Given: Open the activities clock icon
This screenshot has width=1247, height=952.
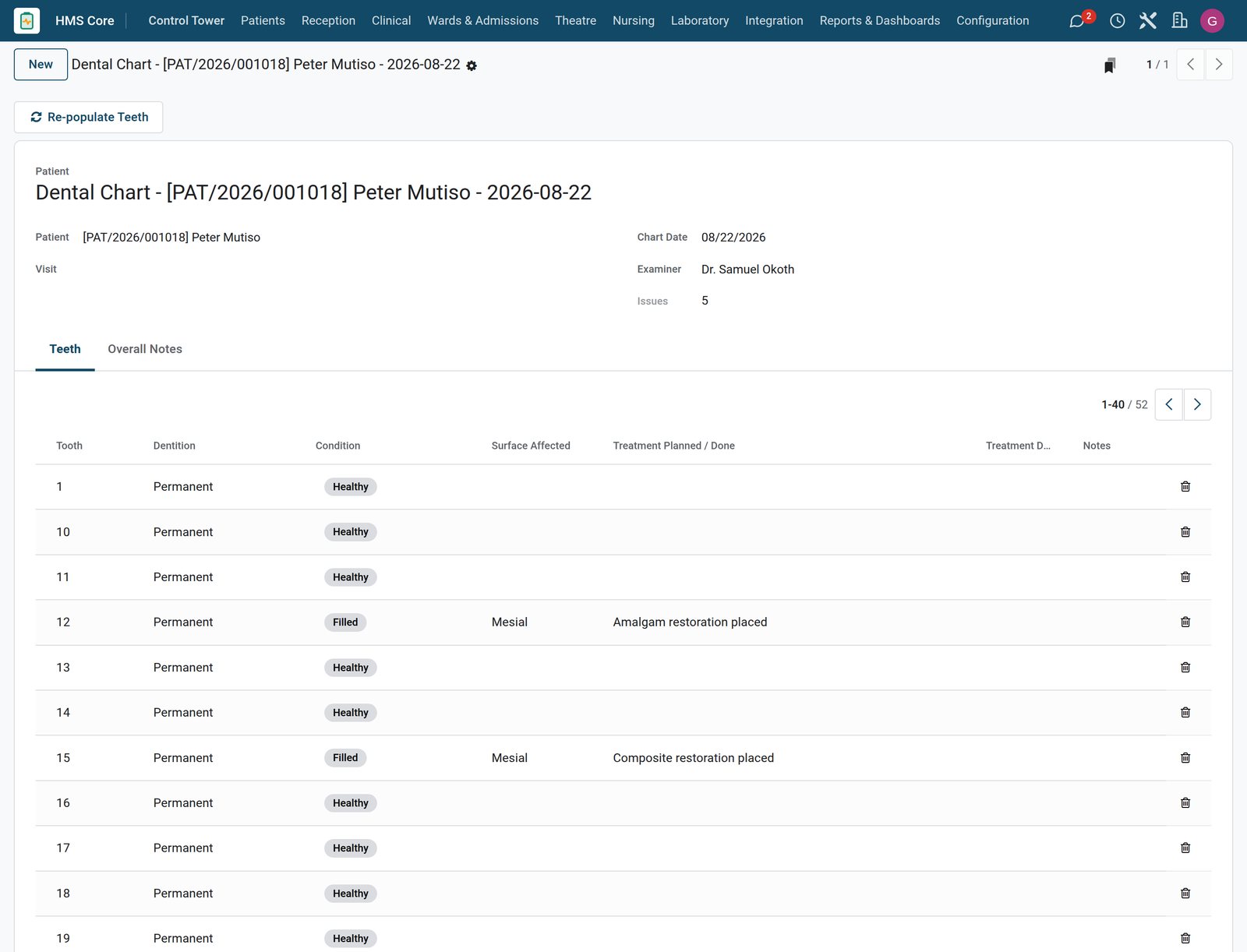Looking at the screenshot, I should pyautogui.click(x=1117, y=21).
